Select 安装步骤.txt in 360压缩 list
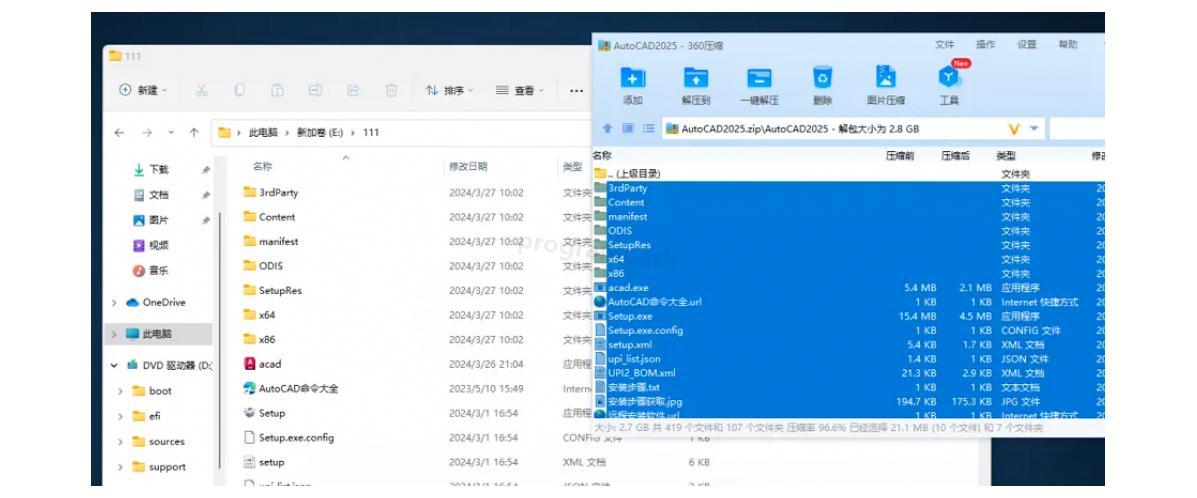 [848, 387]
